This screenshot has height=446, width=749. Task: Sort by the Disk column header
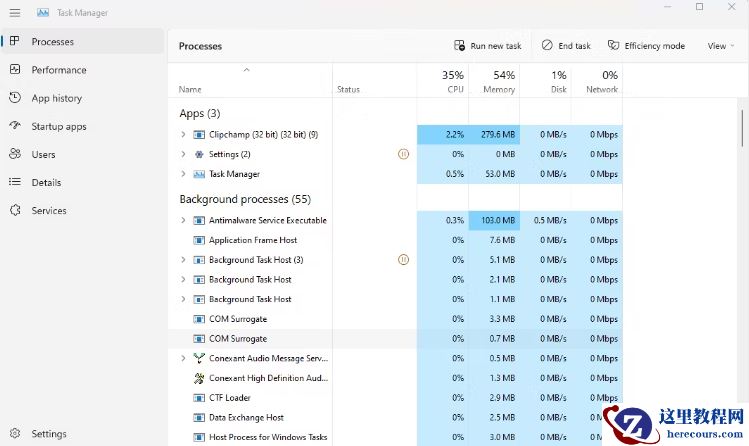pos(546,81)
